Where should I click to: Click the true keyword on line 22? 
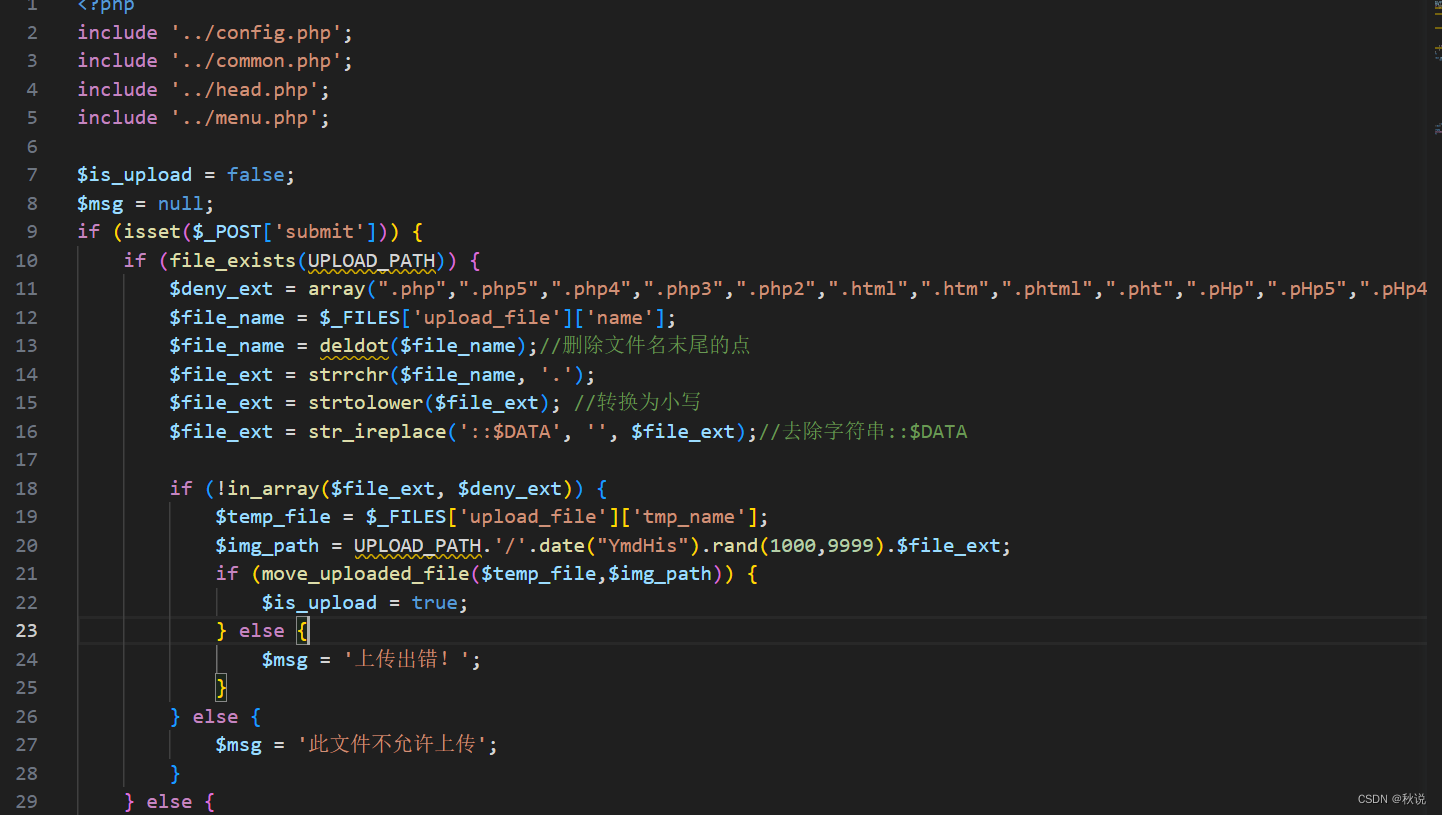pyautogui.click(x=435, y=603)
